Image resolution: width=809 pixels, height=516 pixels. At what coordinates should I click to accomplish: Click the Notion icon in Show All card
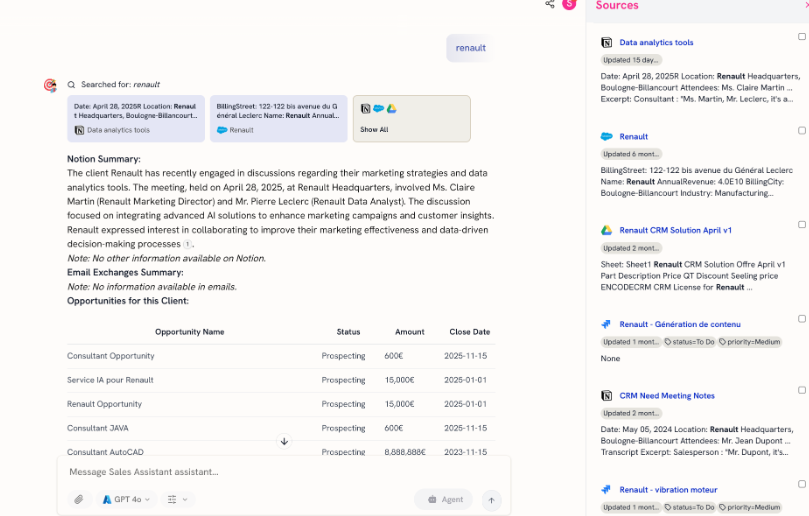point(365,109)
